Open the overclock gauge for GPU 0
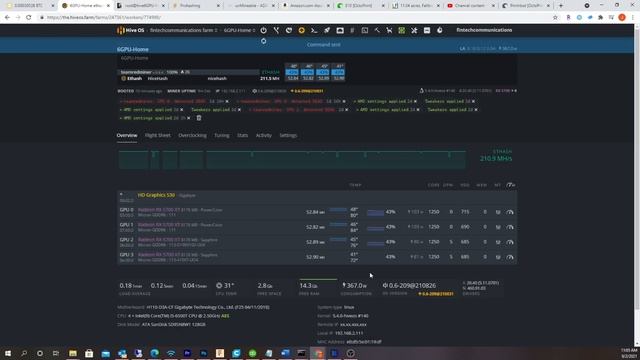 pos(510,212)
